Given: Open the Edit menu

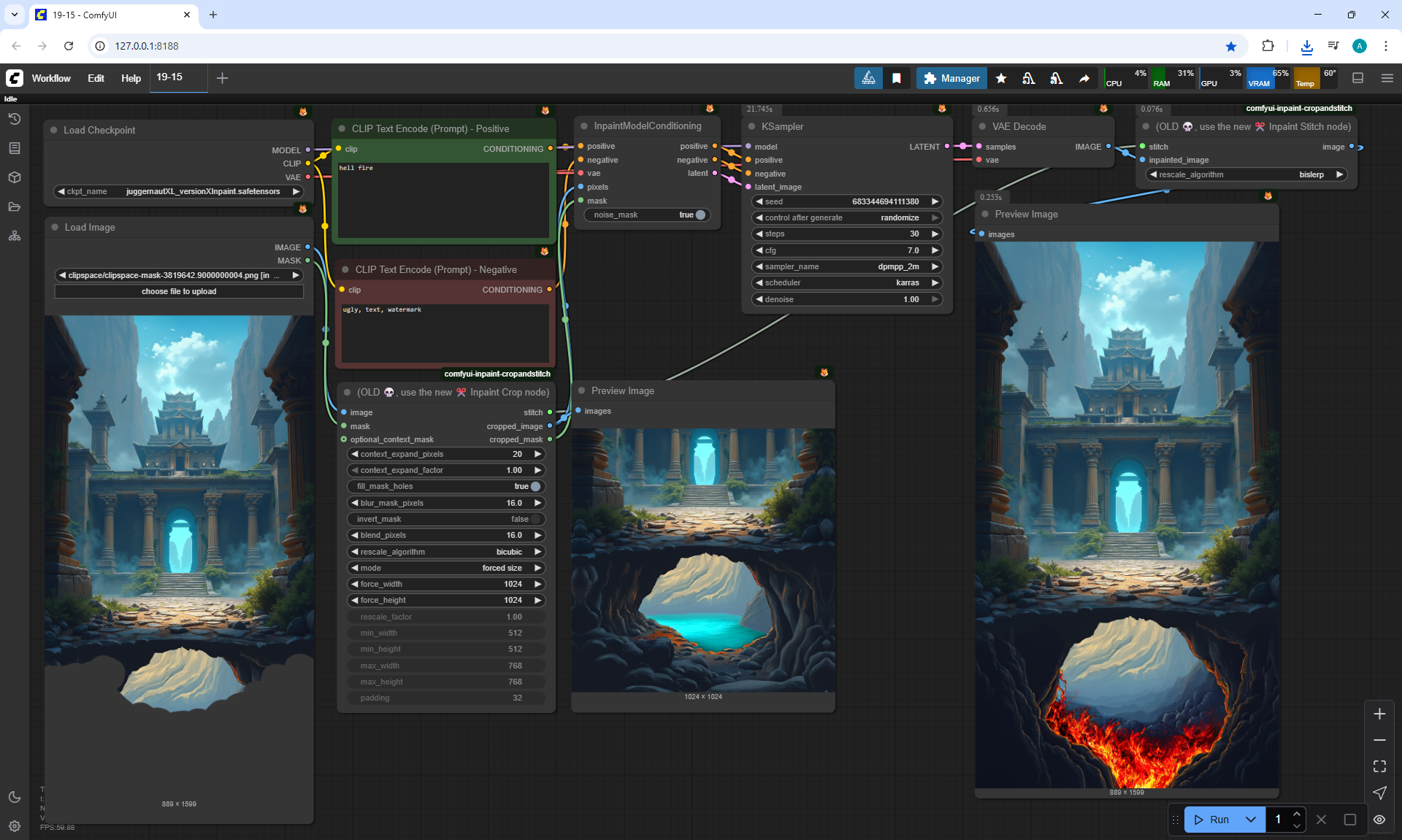Looking at the screenshot, I should click(x=96, y=78).
